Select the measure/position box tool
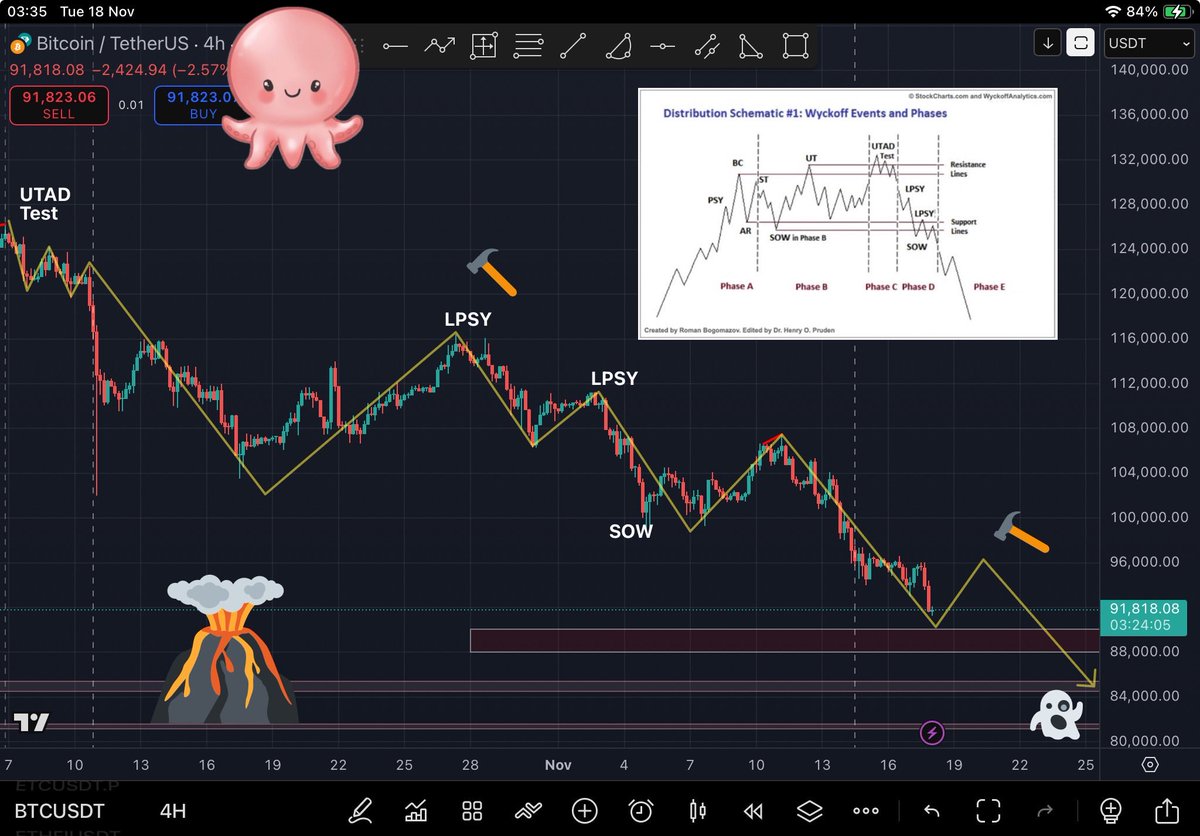 click(484, 46)
